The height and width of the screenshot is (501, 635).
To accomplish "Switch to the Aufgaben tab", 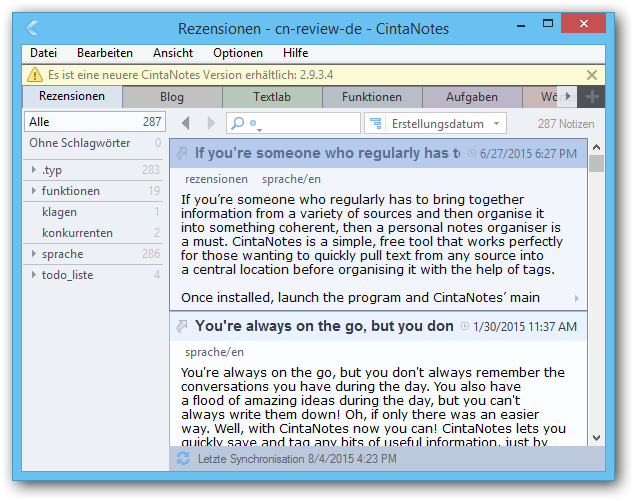I will [x=472, y=97].
